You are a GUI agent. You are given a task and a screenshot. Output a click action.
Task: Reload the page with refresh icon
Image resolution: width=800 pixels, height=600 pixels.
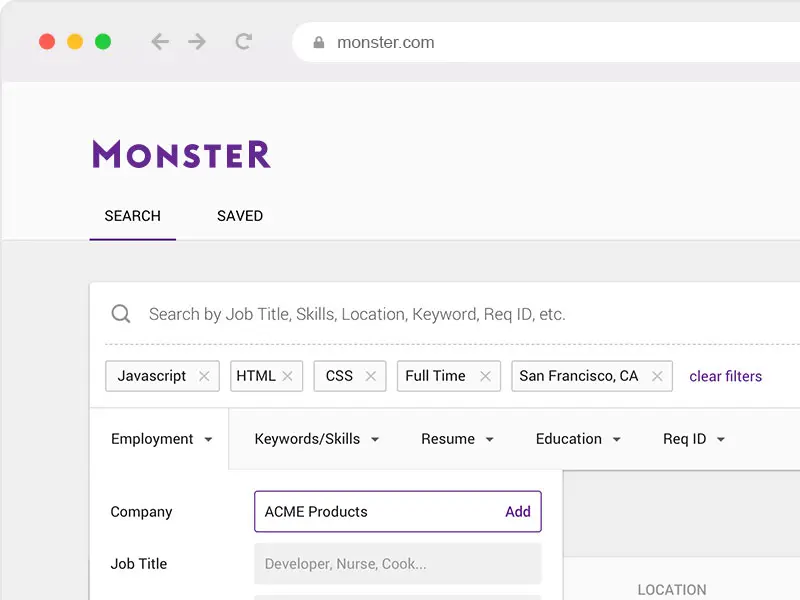coord(243,42)
